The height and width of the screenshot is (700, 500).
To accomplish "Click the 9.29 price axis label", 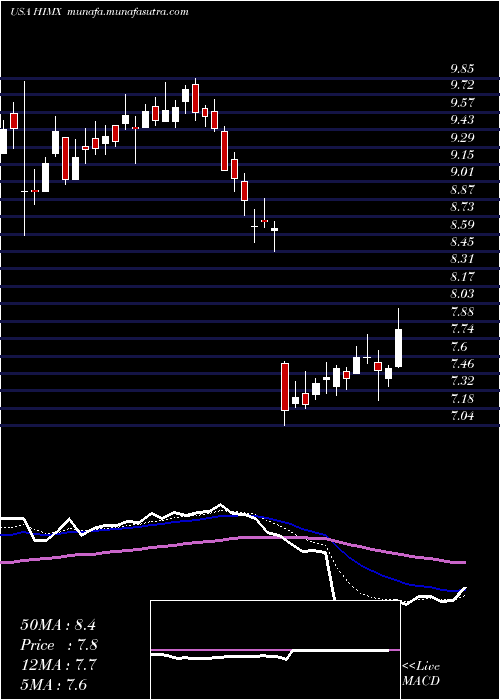I will pos(462,137).
